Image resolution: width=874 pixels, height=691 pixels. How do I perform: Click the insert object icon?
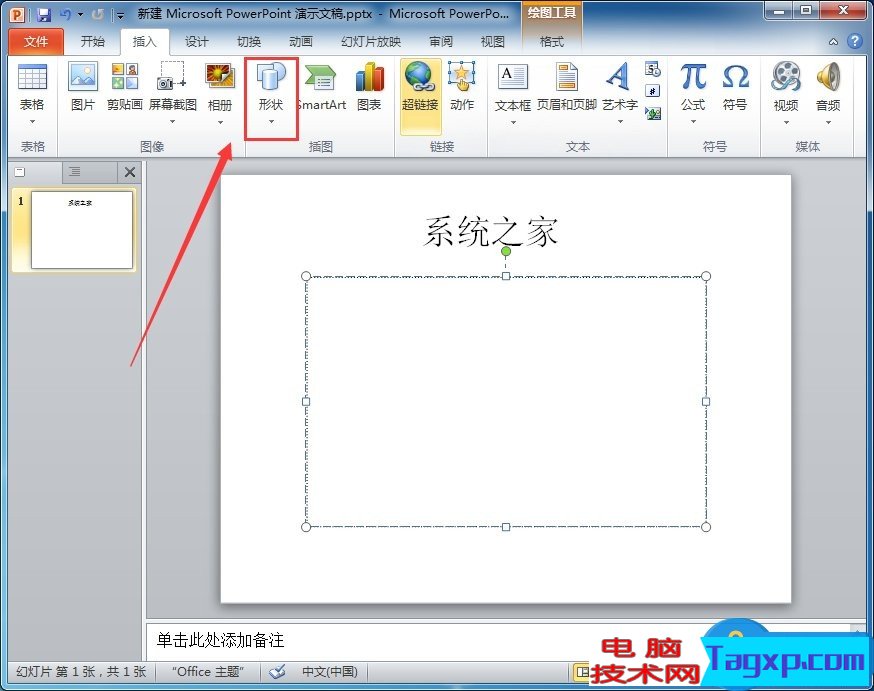click(x=653, y=113)
